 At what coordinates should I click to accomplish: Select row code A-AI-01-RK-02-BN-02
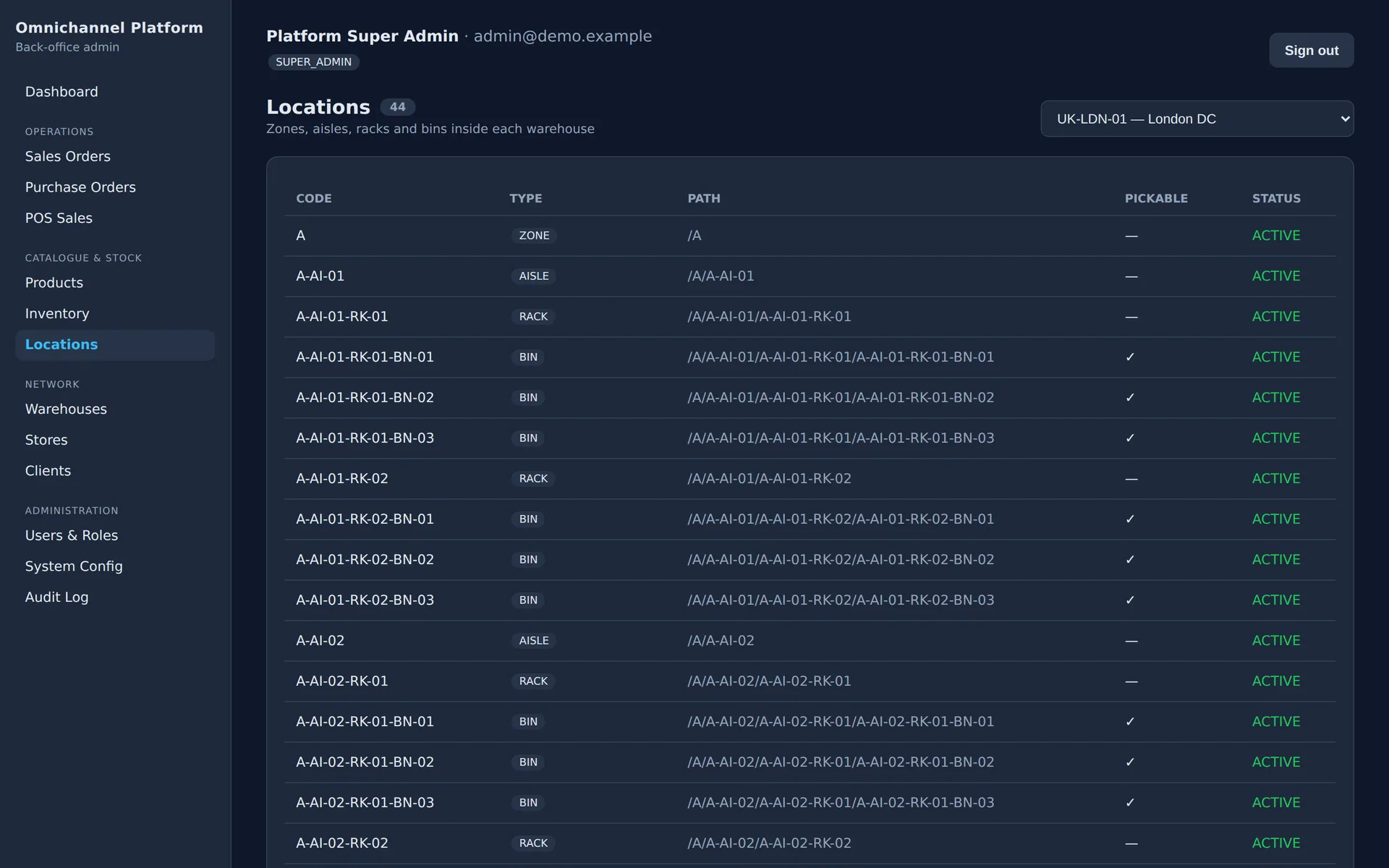(365, 560)
